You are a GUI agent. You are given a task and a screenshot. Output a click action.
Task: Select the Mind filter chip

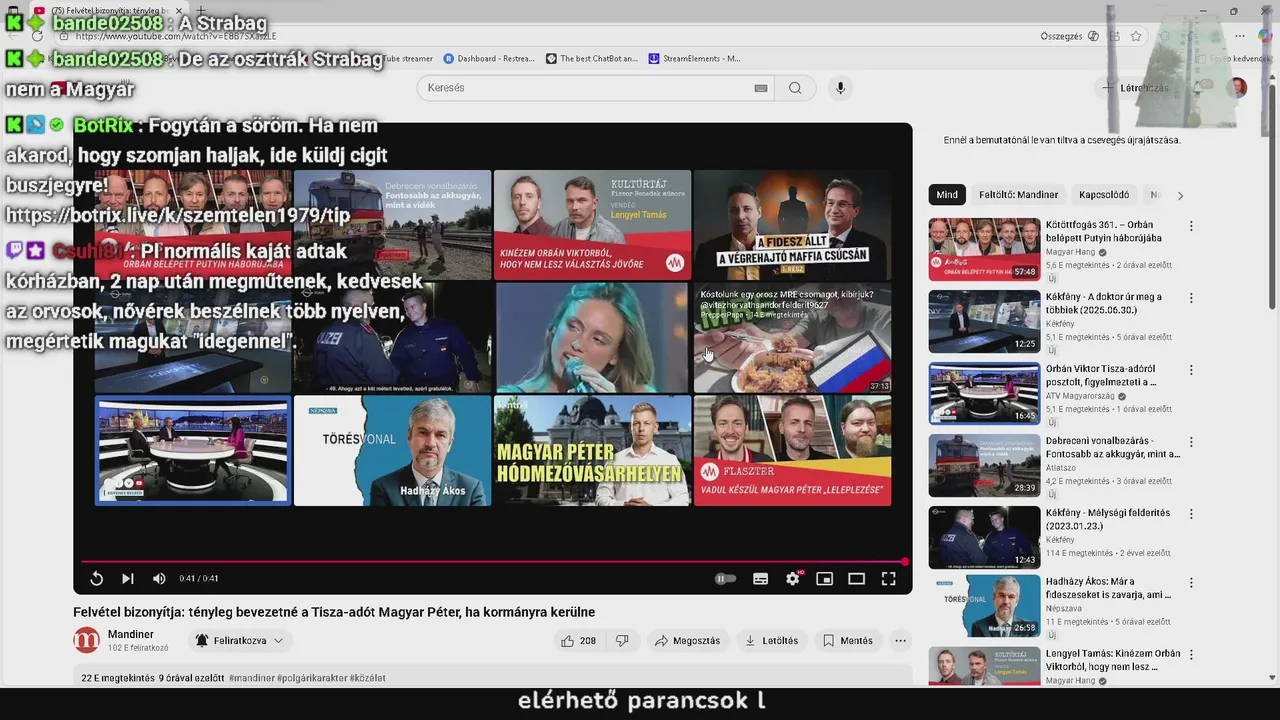pyautogui.click(x=947, y=195)
